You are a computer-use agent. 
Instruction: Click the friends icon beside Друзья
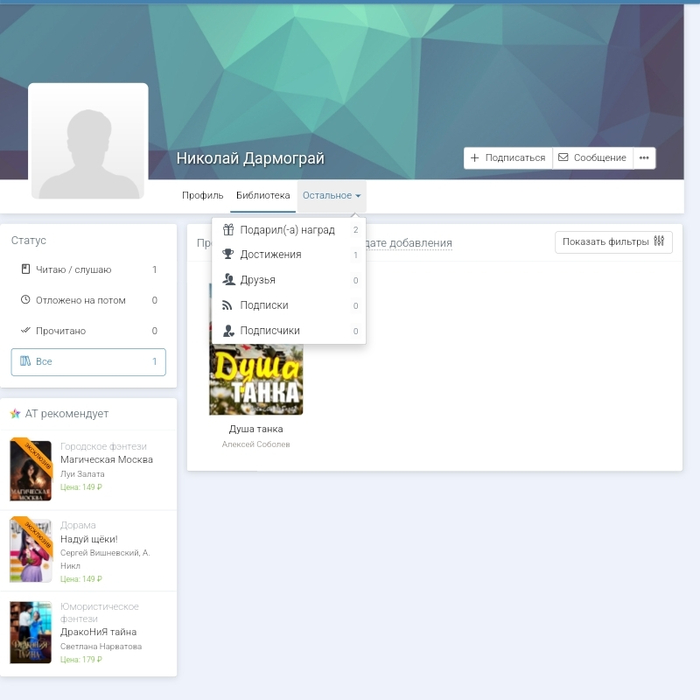pos(228,280)
